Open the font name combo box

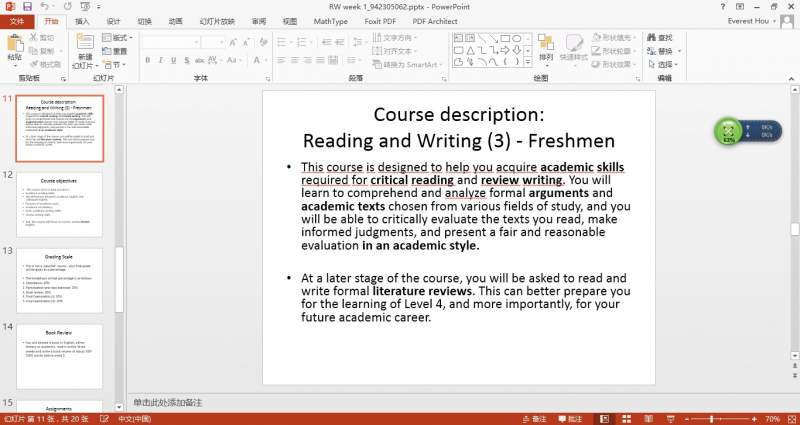170,42
